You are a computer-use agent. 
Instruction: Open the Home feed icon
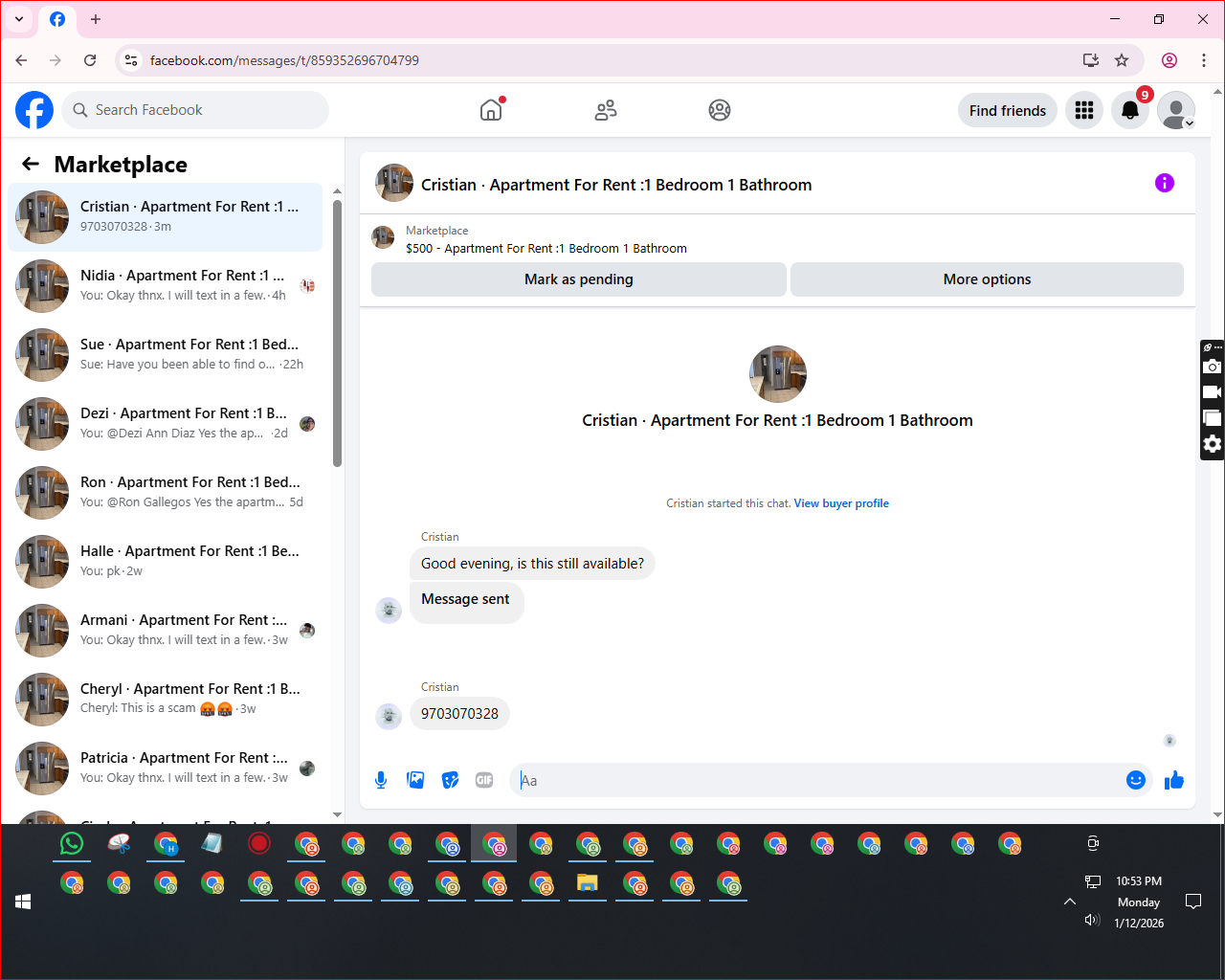click(491, 110)
